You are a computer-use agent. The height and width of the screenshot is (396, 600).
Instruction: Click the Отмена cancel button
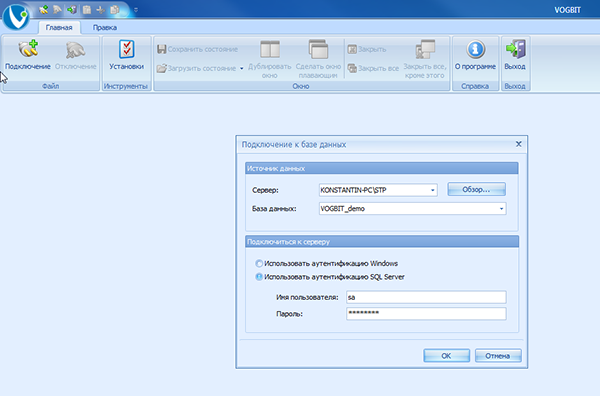[x=498, y=355]
